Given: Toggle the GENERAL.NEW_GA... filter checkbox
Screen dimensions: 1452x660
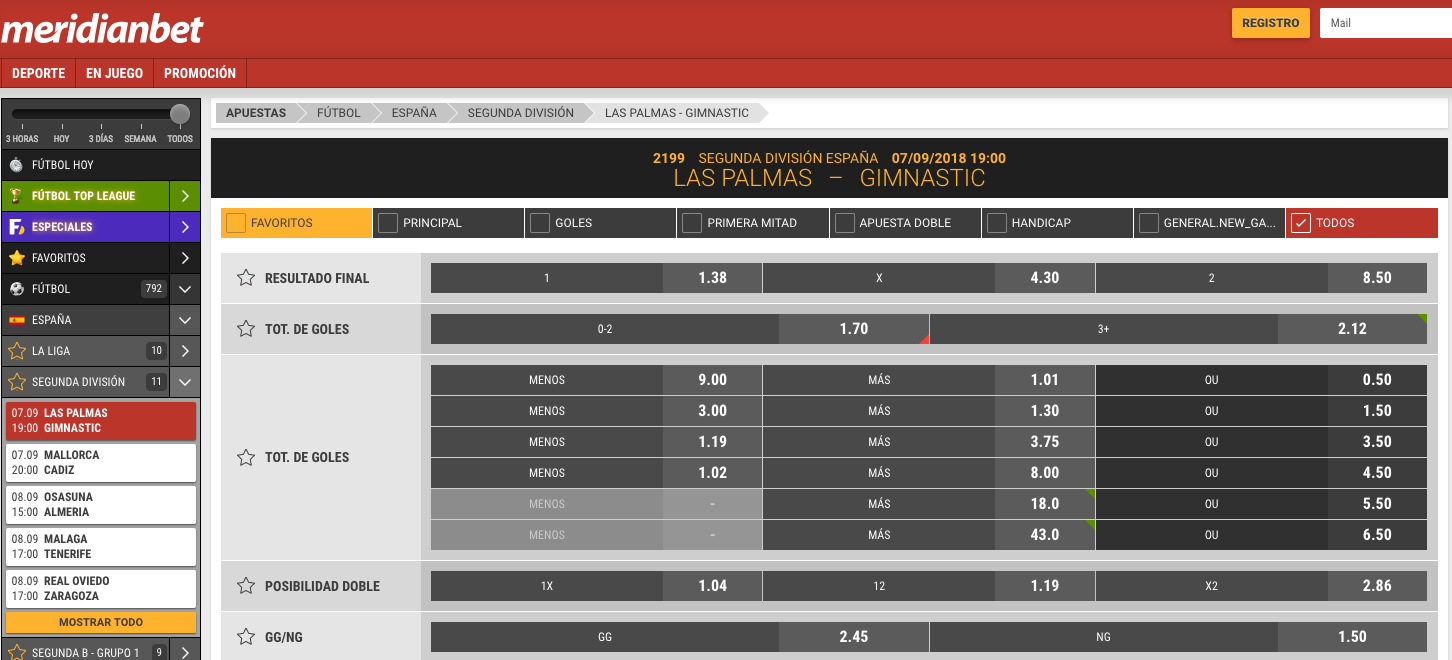Looking at the screenshot, I should click(1148, 223).
